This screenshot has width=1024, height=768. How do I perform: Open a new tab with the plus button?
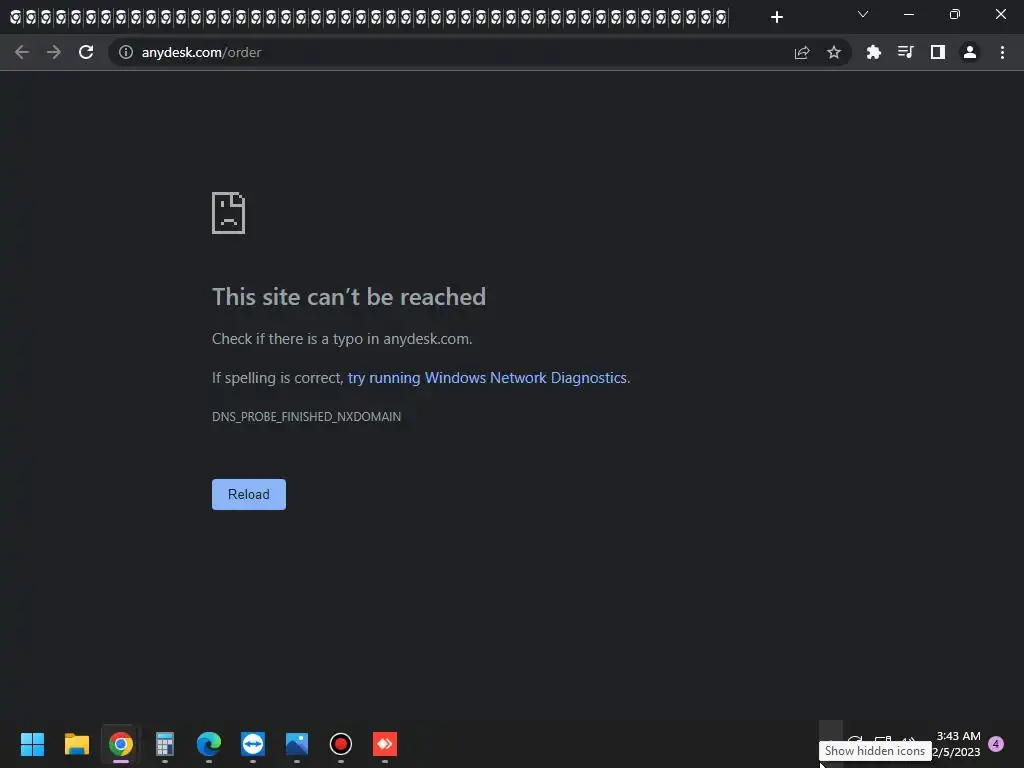776,17
